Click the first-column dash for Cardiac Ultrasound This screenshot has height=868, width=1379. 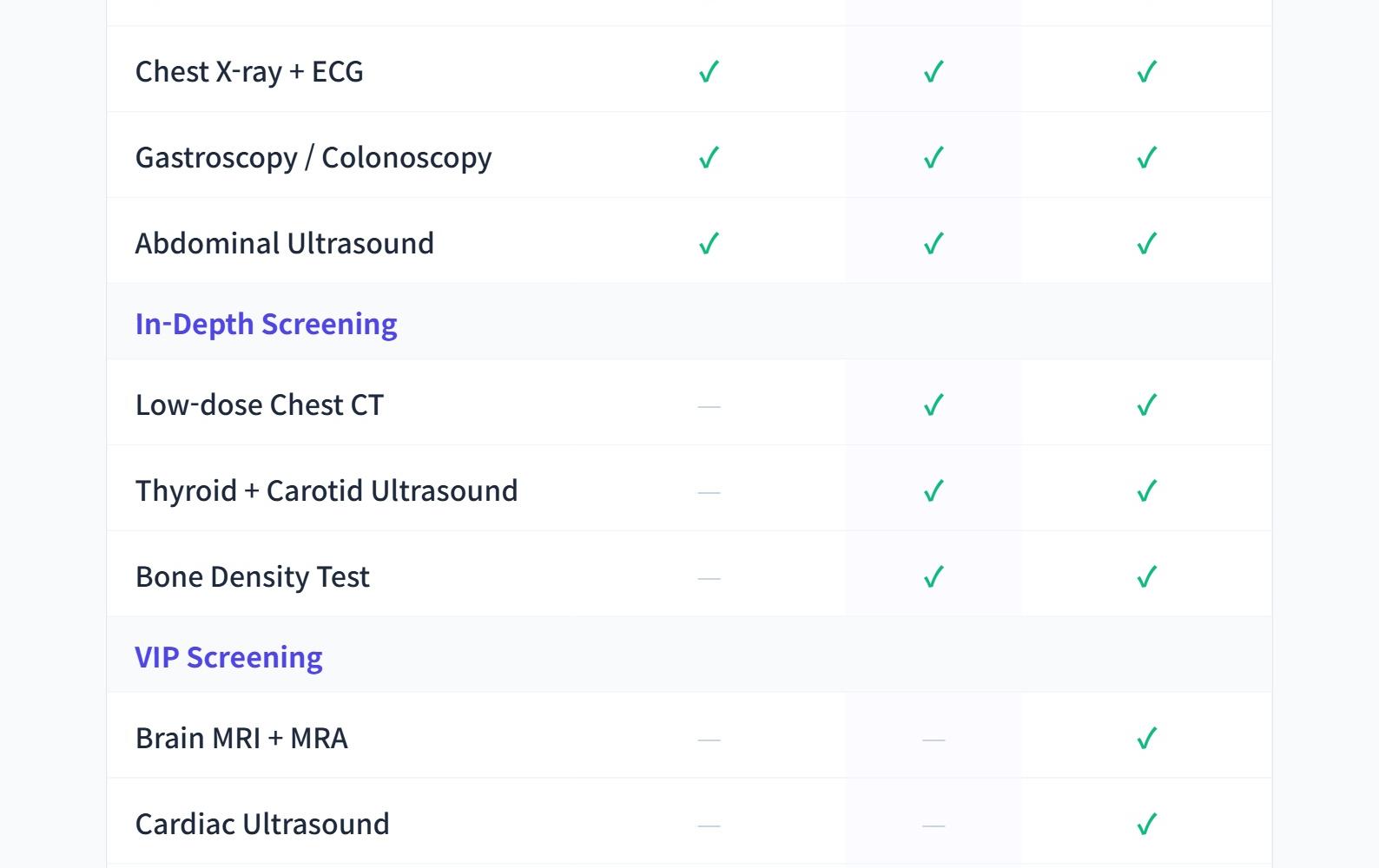pos(709,825)
